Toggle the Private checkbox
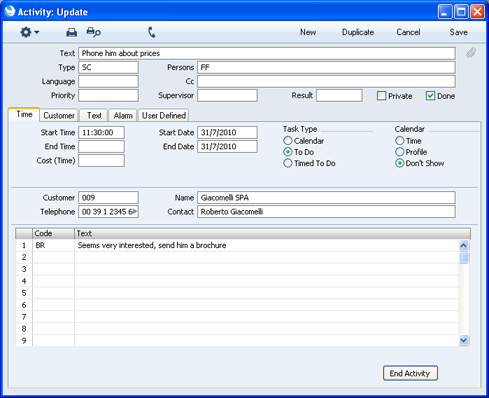 [381, 96]
